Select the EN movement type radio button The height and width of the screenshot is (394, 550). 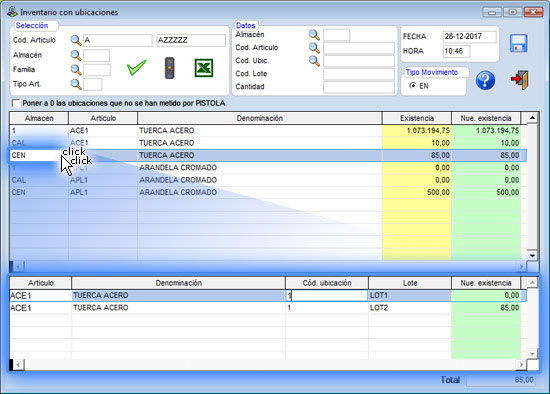pyautogui.click(x=413, y=86)
